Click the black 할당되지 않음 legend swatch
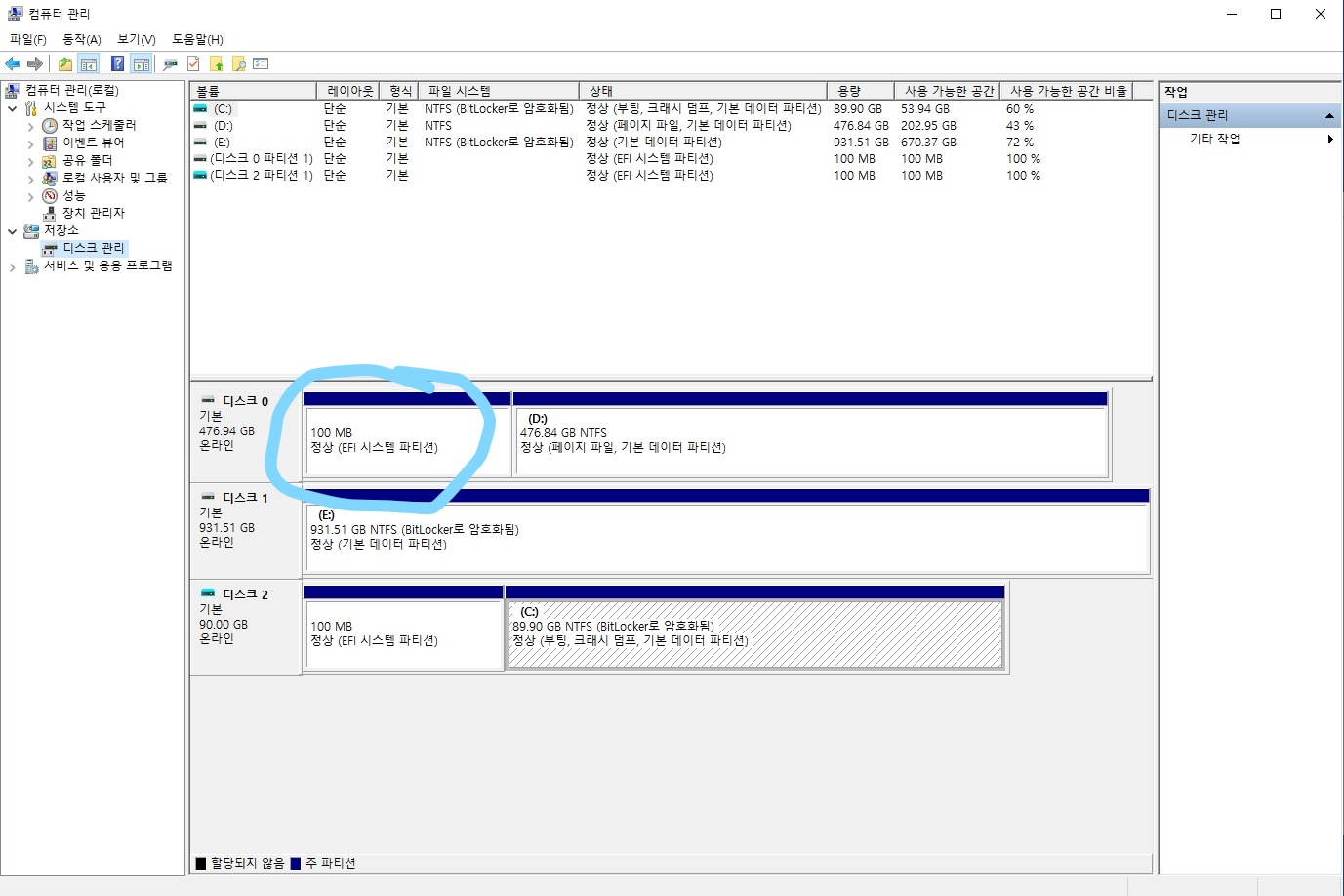 click(201, 864)
